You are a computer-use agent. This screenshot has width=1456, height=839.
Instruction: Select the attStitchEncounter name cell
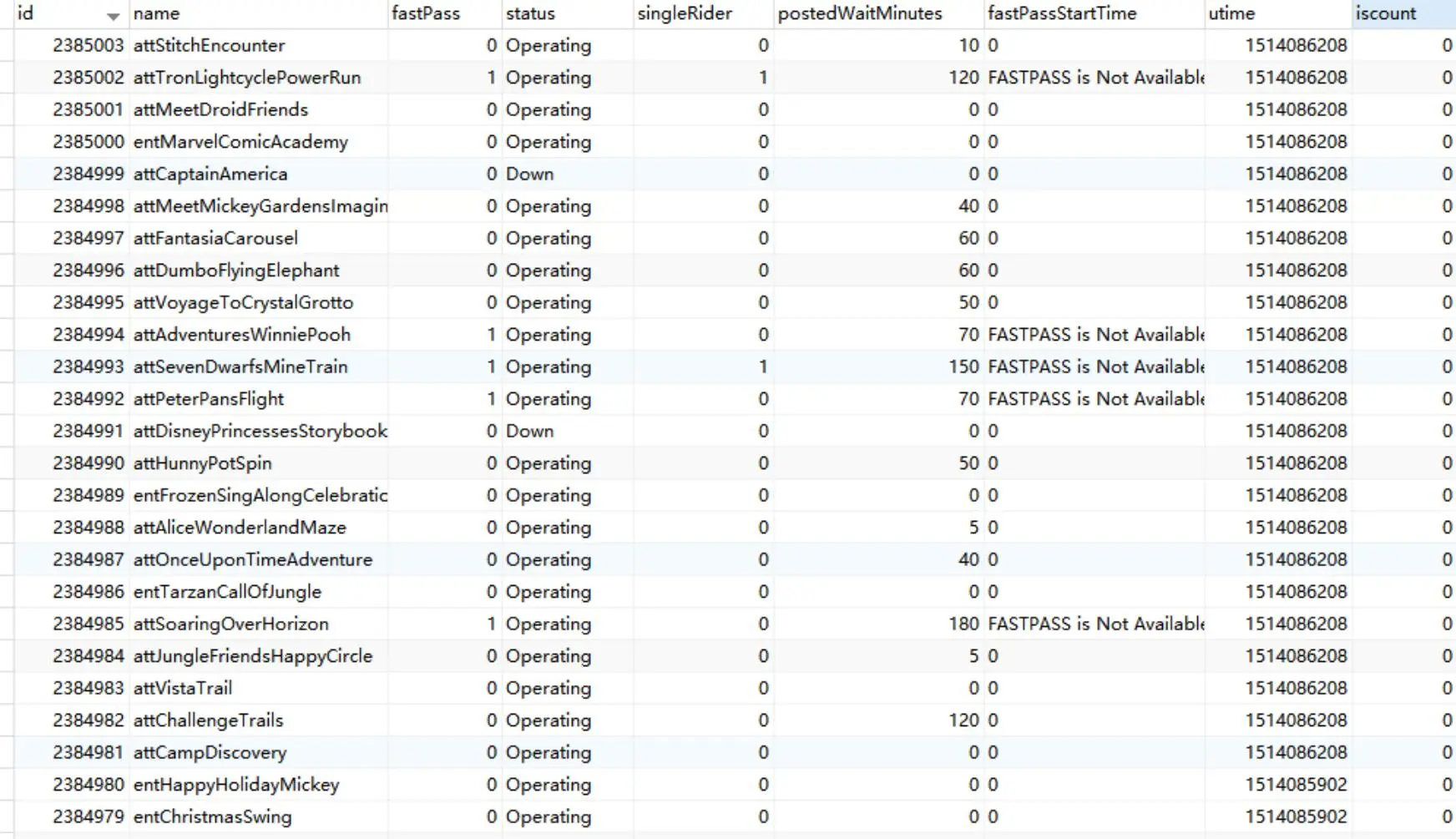click(x=259, y=45)
